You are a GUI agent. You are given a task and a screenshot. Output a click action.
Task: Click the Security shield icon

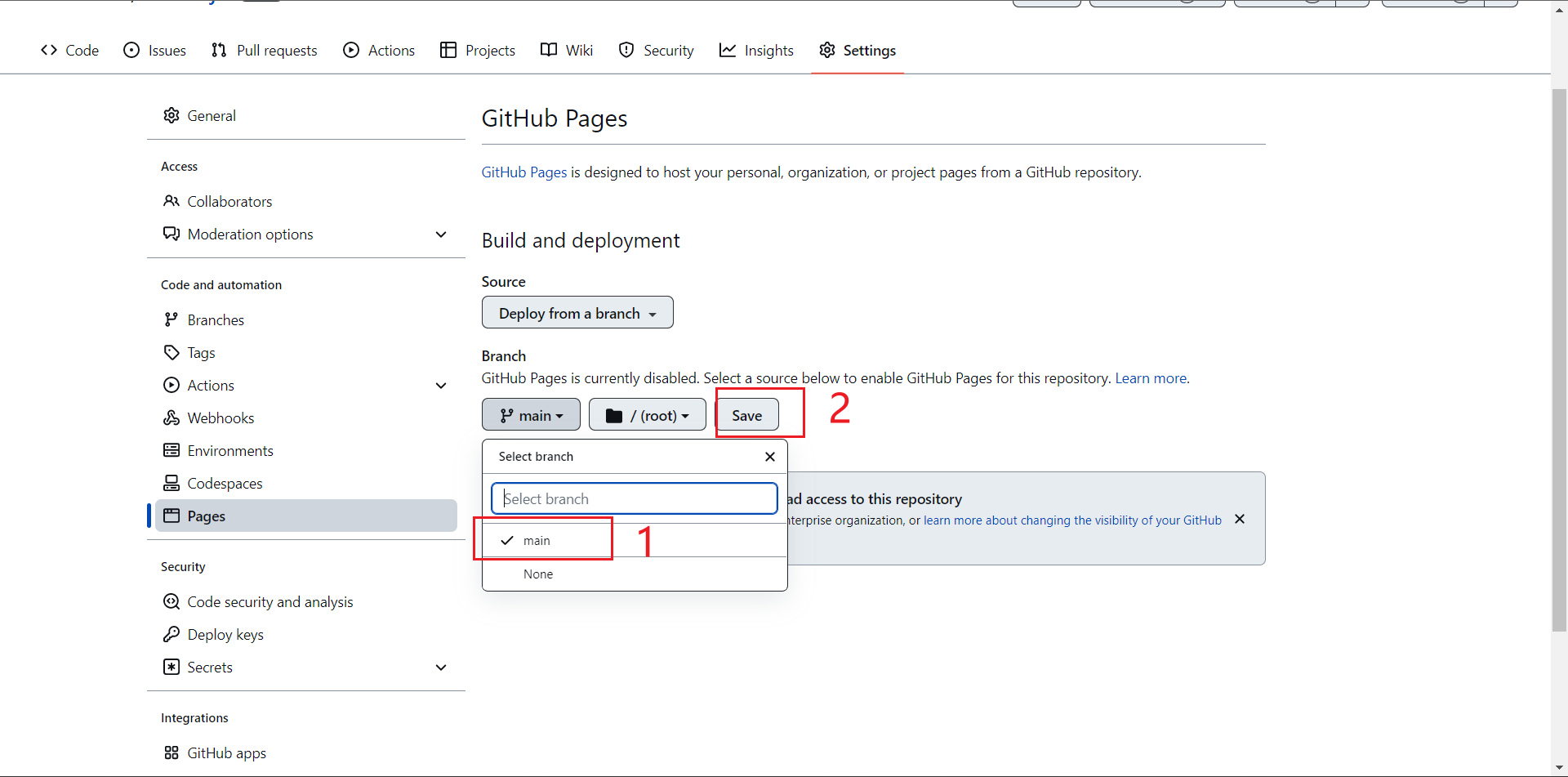click(x=626, y=51)
